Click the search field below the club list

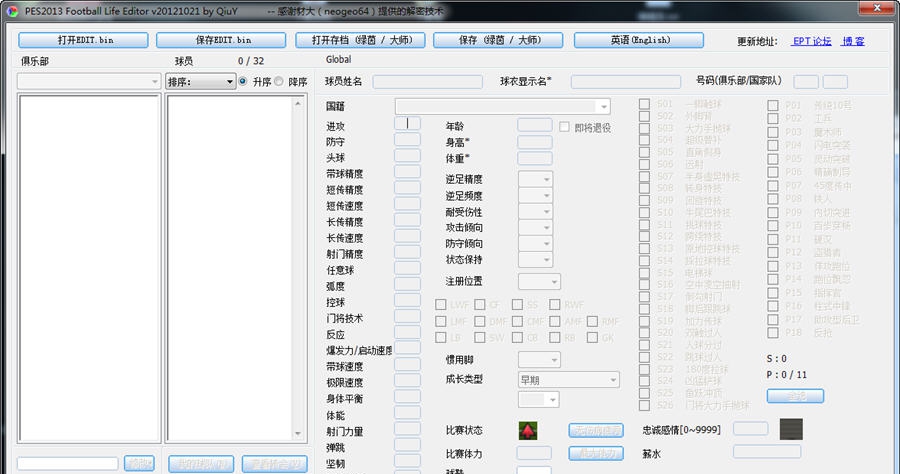click(68, 464)
